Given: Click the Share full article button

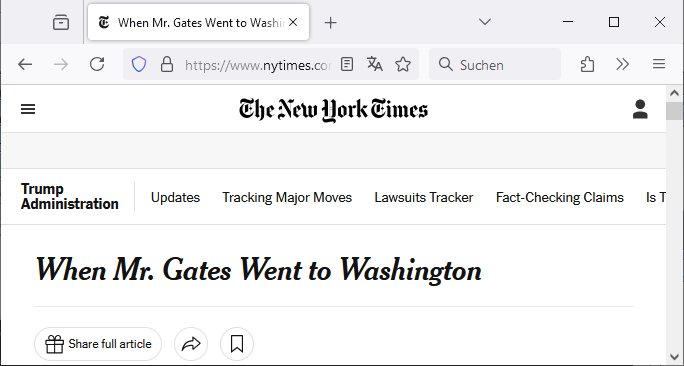Looking at the screenshot, I should pos(98,344).
